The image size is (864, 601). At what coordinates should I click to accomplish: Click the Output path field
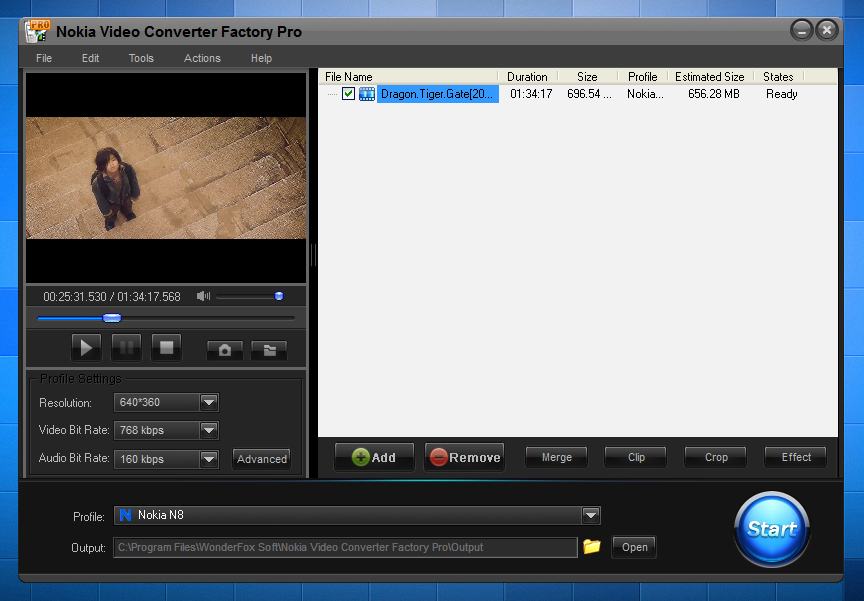tap(345, 548)
